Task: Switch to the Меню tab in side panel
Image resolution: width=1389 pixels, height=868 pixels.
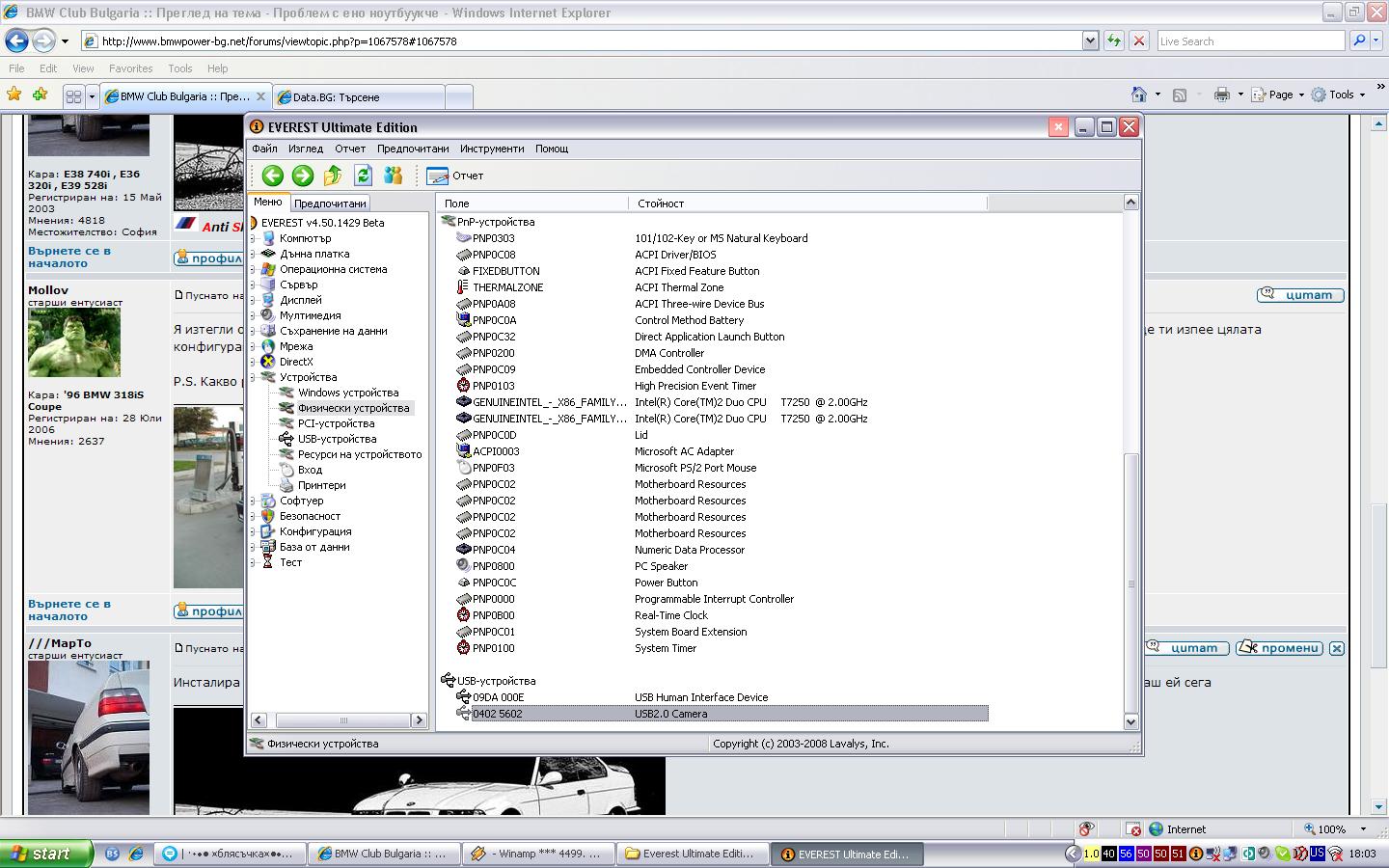Action: [x=268, y=203]
